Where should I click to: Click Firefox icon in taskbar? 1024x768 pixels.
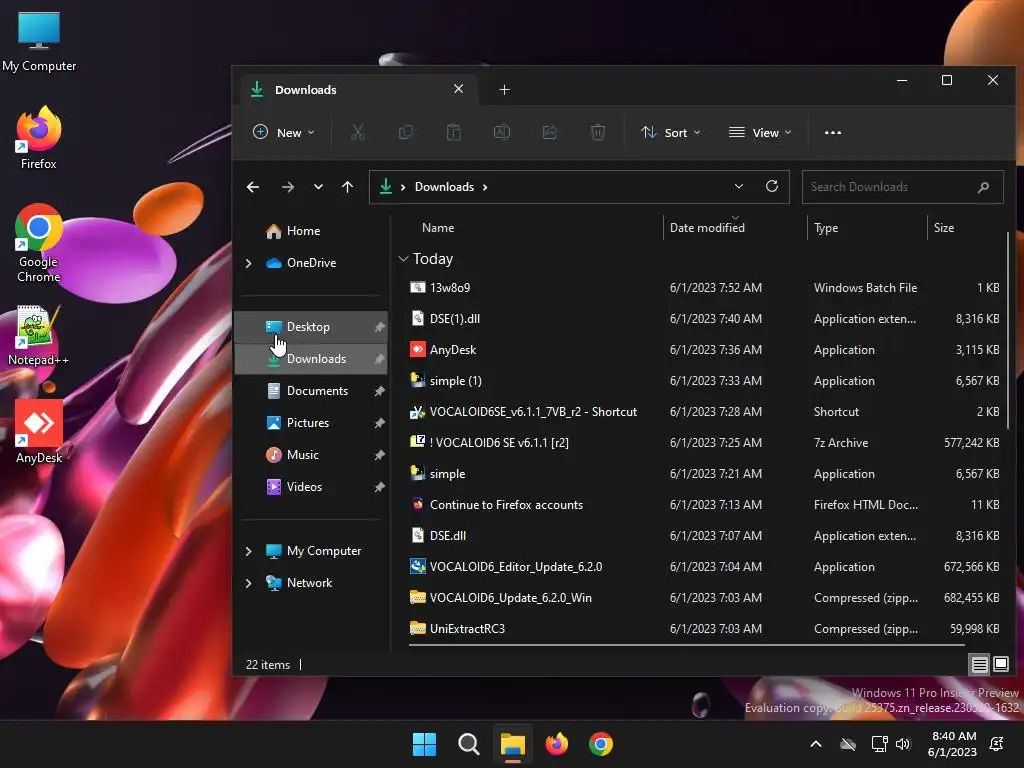[x=556, y=744]
